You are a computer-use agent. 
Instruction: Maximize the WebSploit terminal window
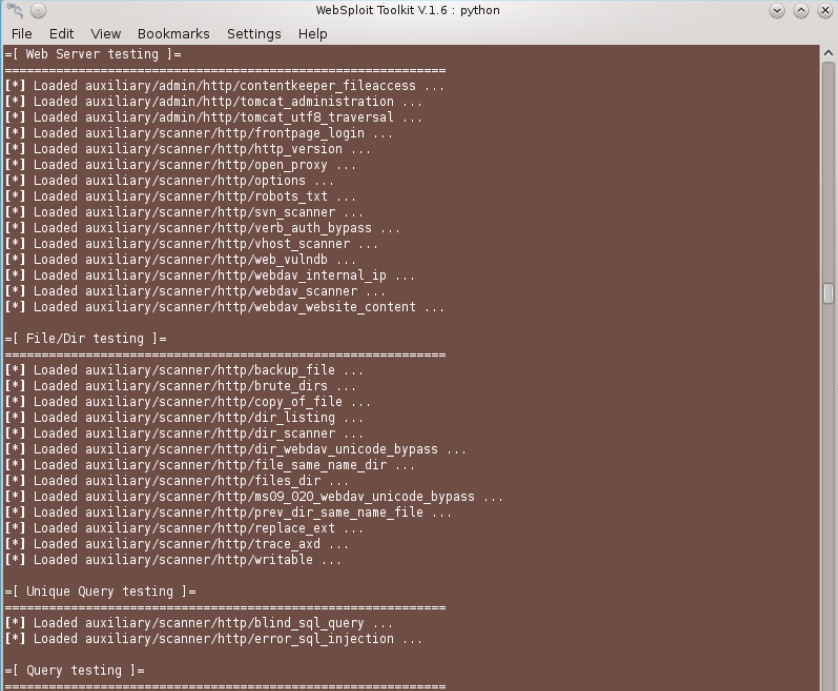pyautogui.click(x=801, y=11)
